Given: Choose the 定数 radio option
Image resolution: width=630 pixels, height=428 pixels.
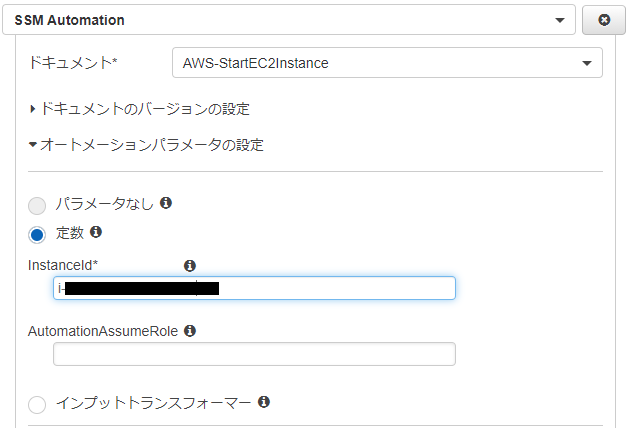Looking at the screenshot, I should [38, 235].
